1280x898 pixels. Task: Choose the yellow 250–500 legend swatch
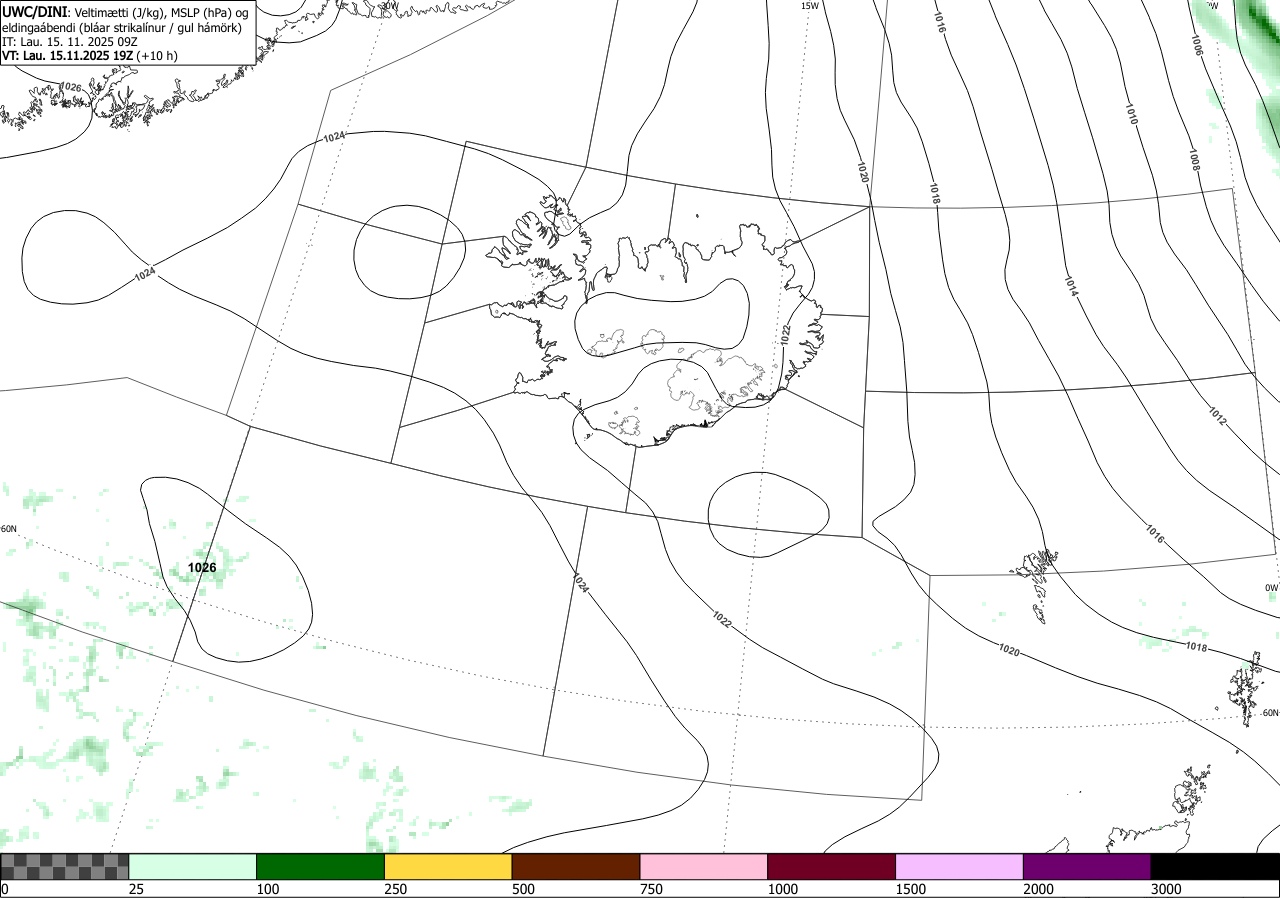448,866
